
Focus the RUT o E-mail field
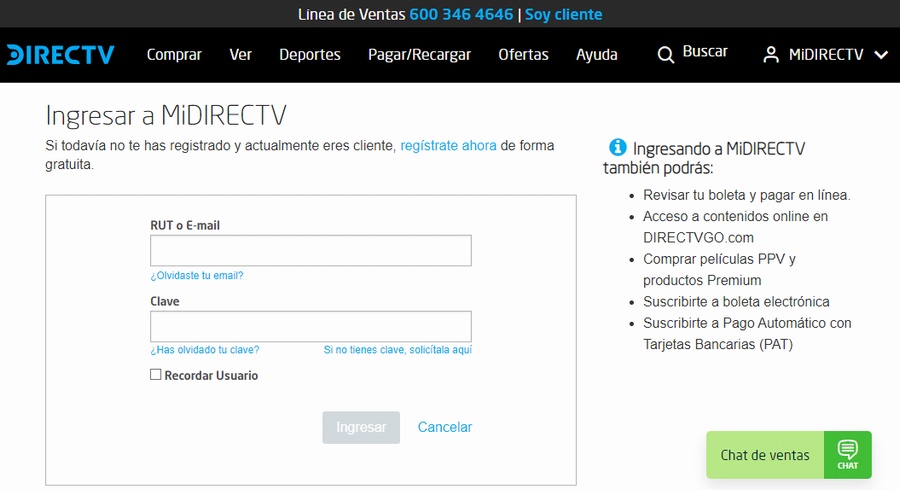click(311, 250)
